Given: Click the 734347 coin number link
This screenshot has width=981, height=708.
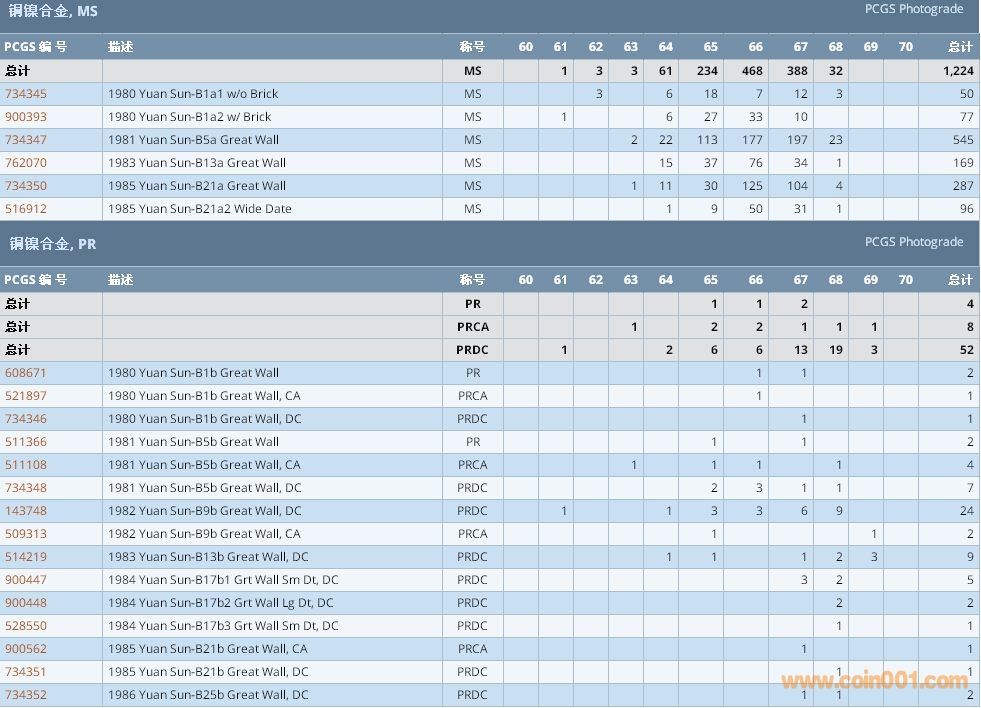Looking at the screenshot, I should click(26, 140).
